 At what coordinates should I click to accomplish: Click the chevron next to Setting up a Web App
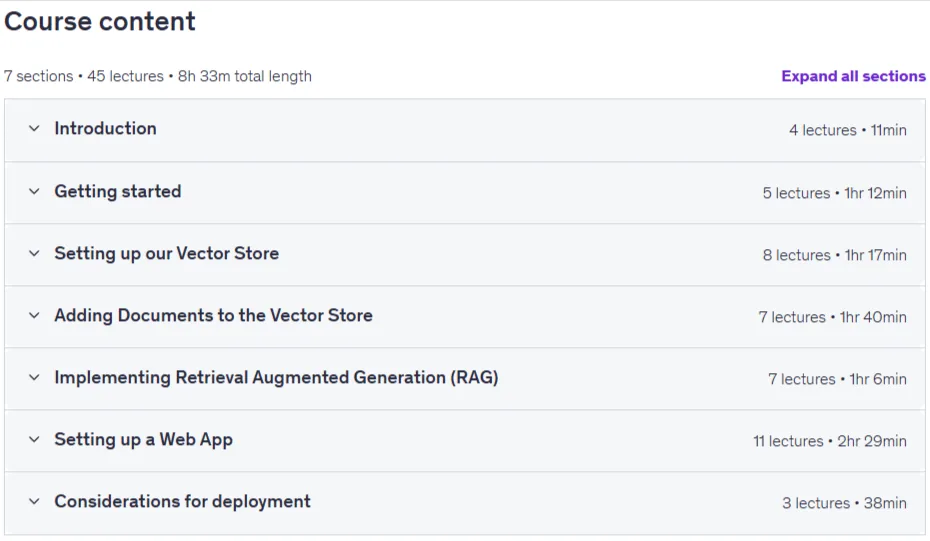coord(34,439)
